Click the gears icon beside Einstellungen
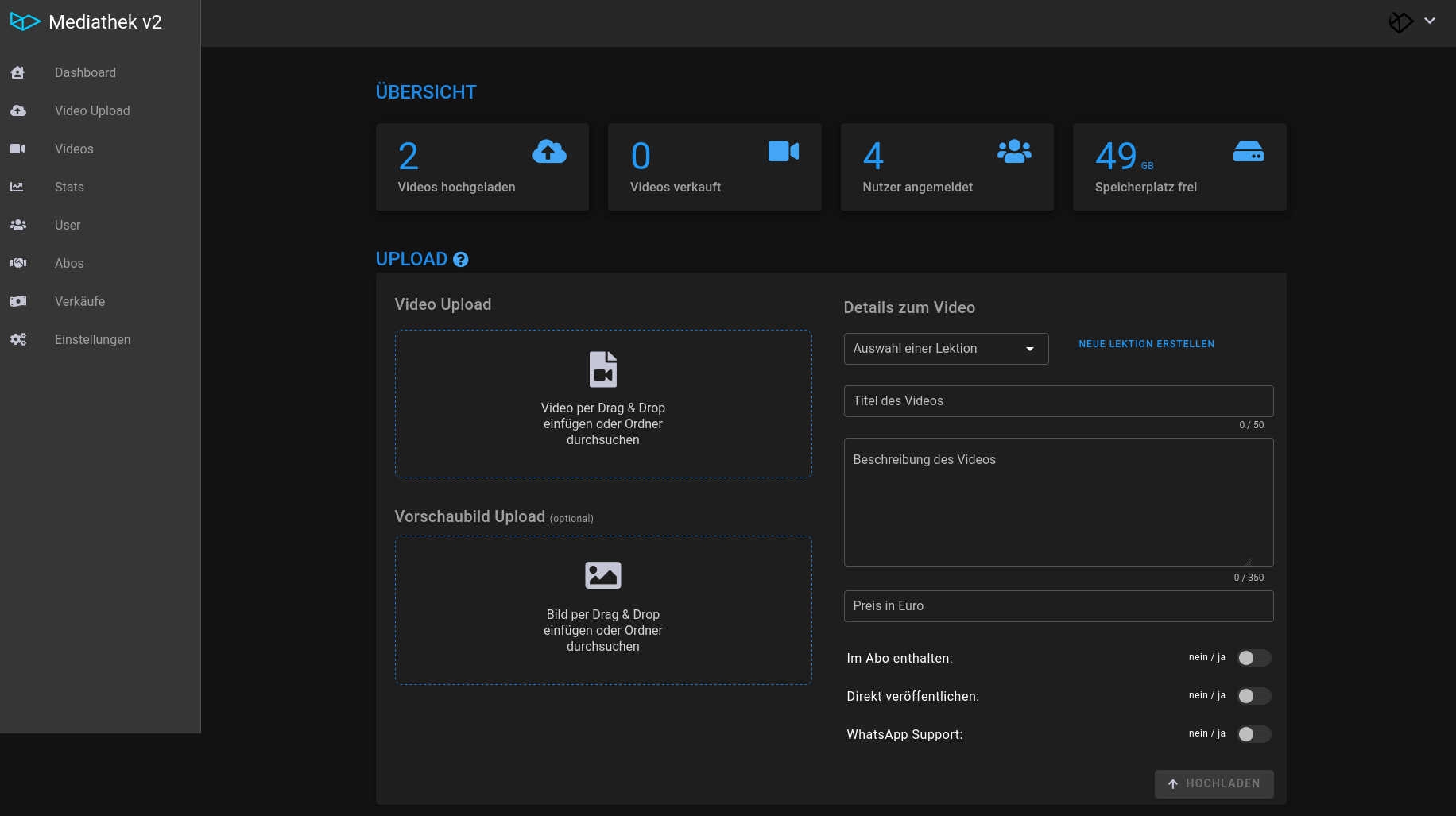 click(17, 339)
